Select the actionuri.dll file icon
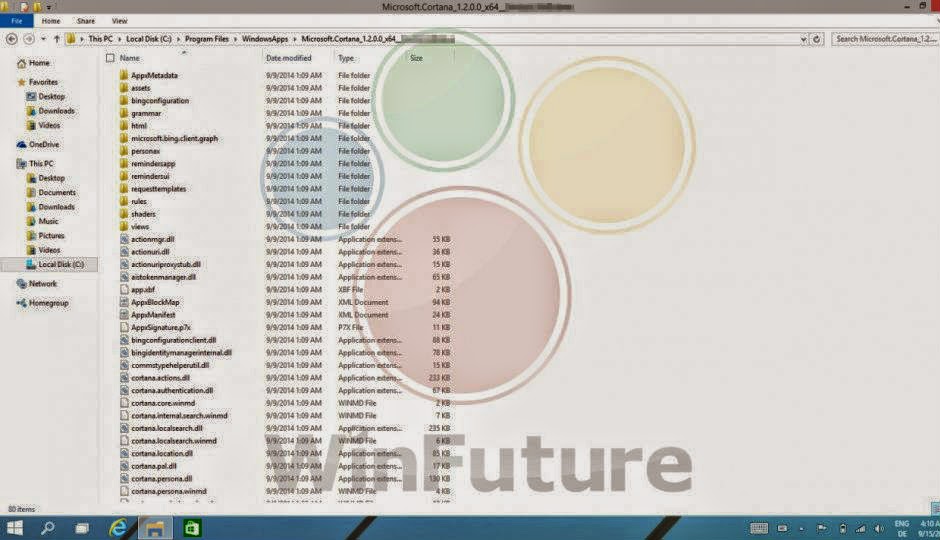 click(x=124, y=251)
